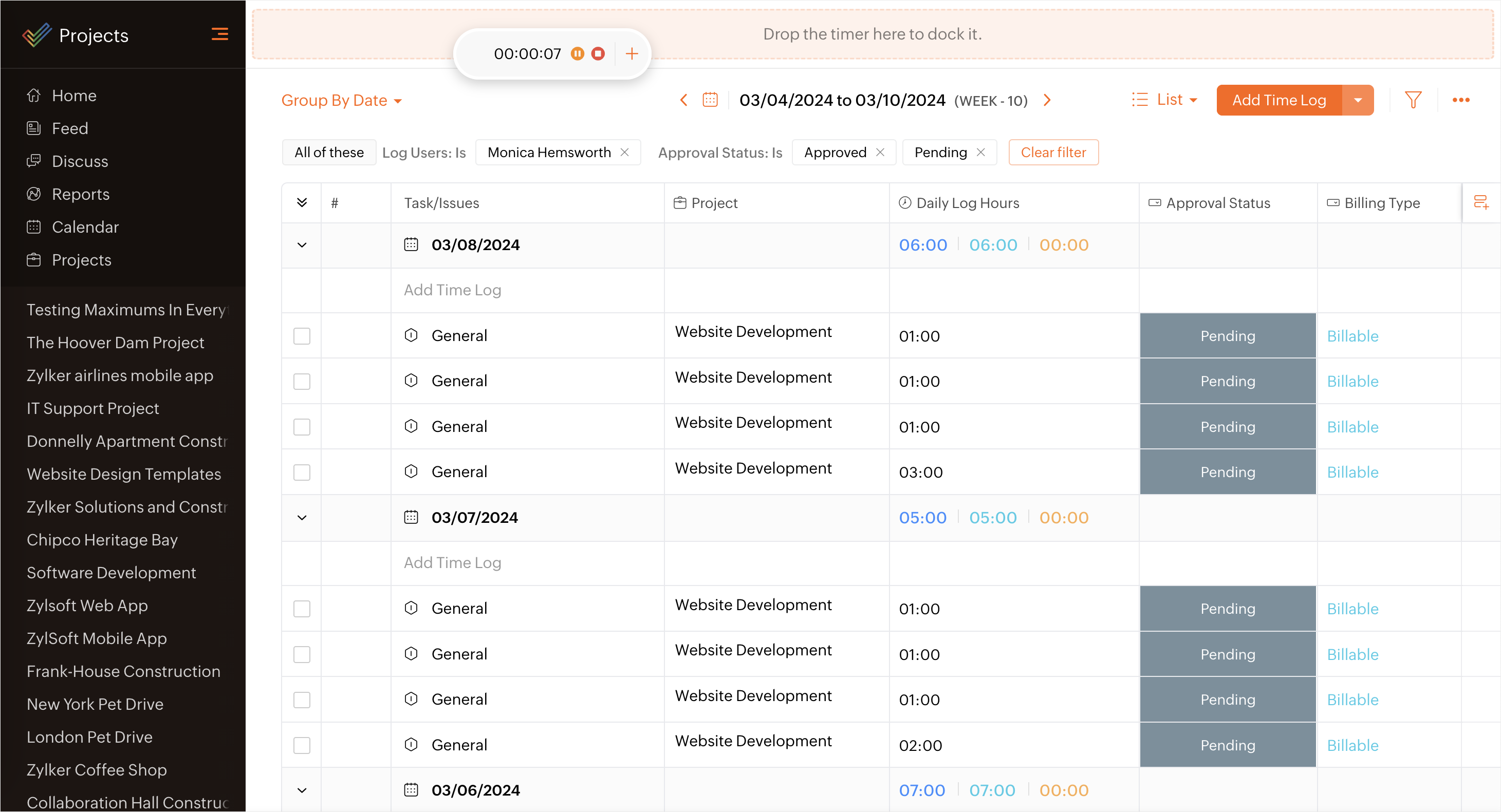Collapse the 03/07/2024 date group

(x=302, y=518)
